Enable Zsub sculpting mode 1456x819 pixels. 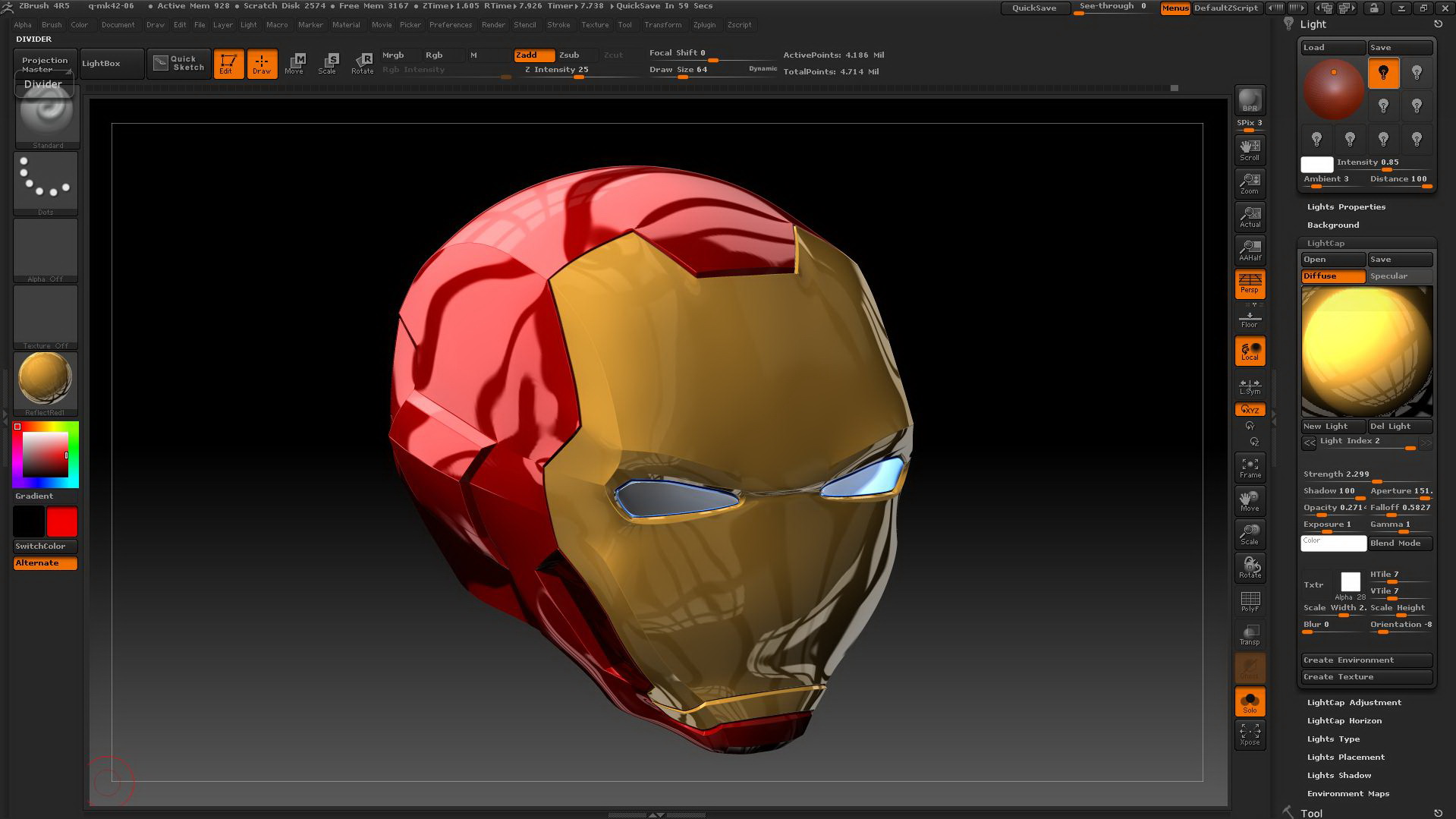click(570, 55)
